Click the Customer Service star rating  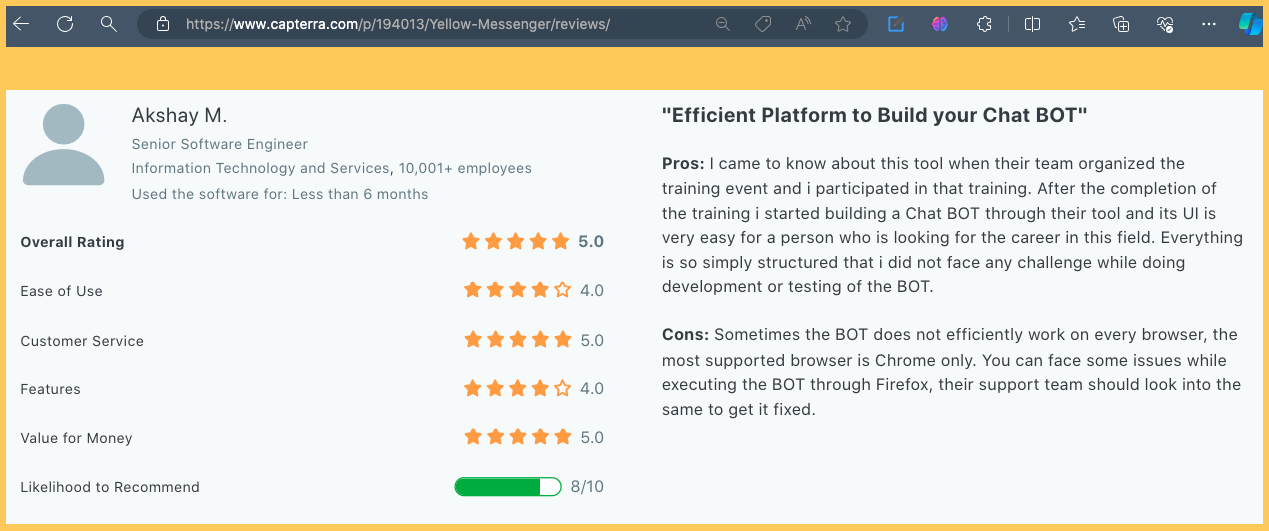click(517, 340)
